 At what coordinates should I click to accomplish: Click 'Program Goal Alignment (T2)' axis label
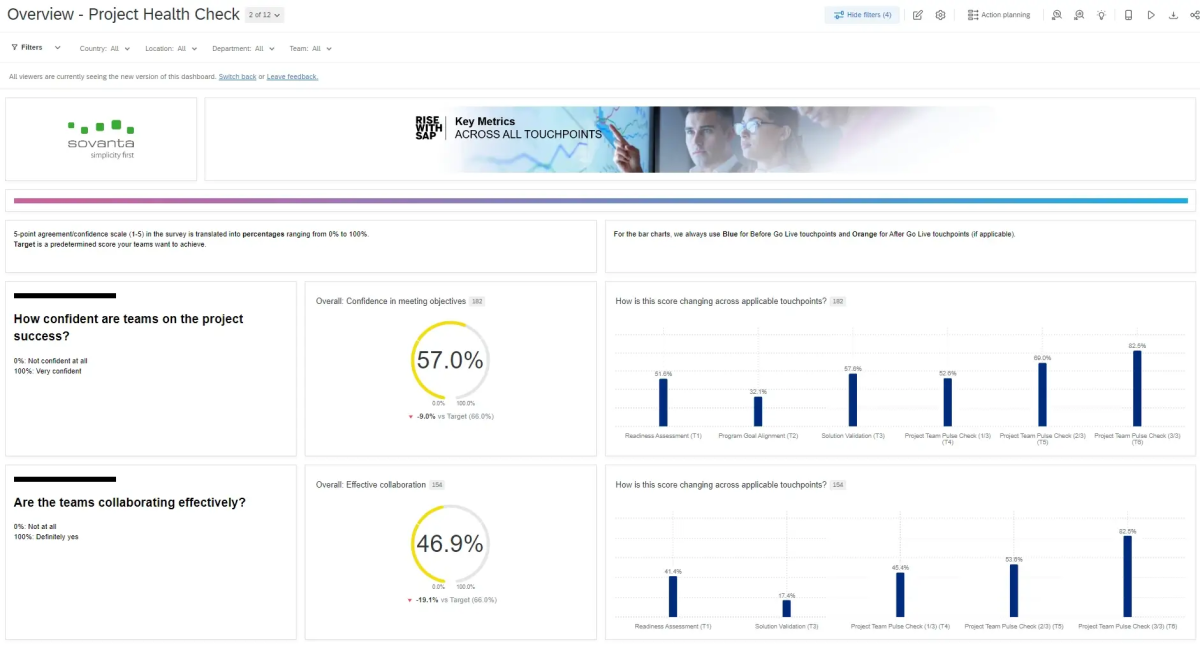[758, 436]
